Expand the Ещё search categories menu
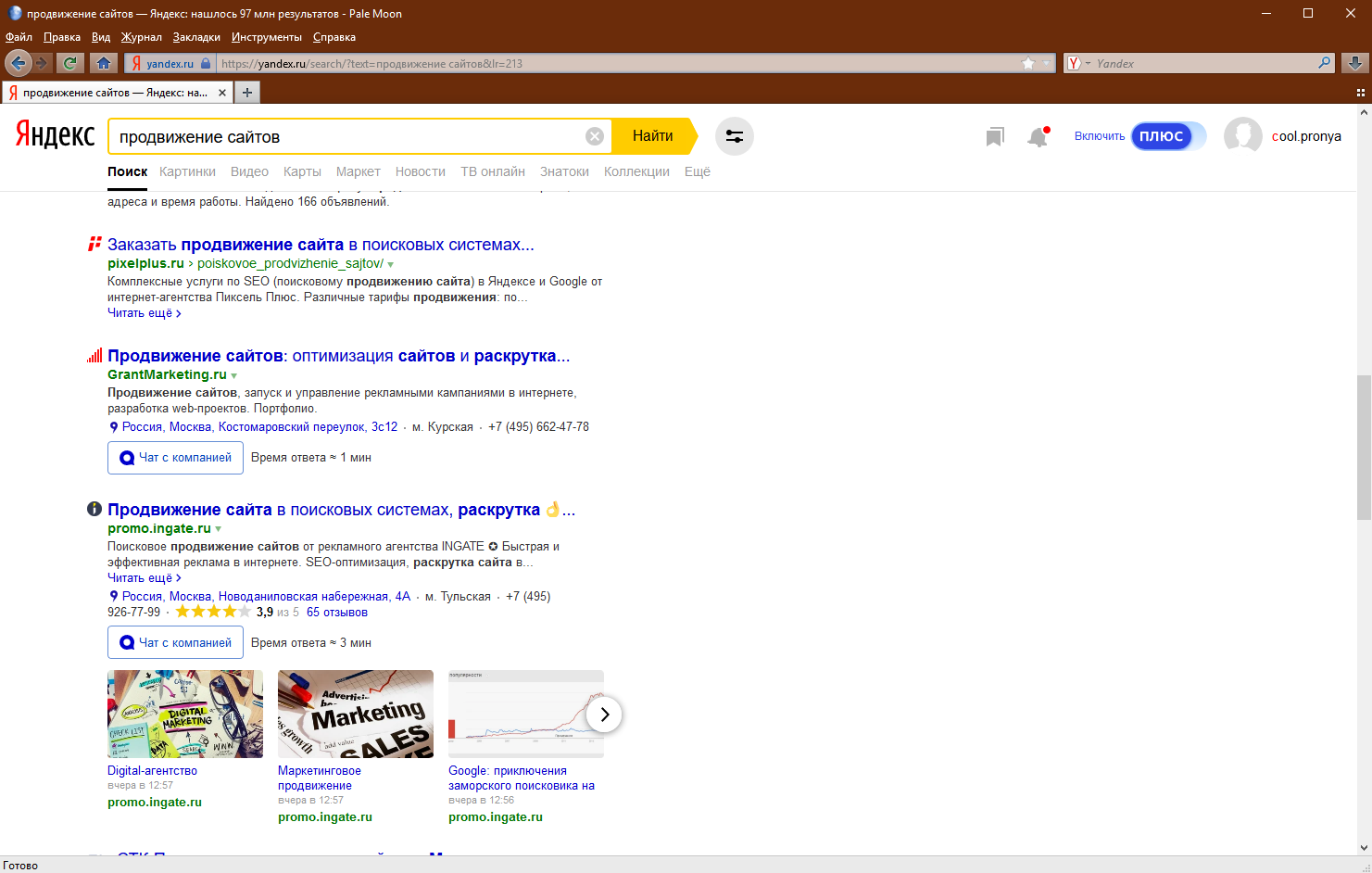The height and width of the screenshot is (873, 1372). pyautogui.click(x=698, y=171)
